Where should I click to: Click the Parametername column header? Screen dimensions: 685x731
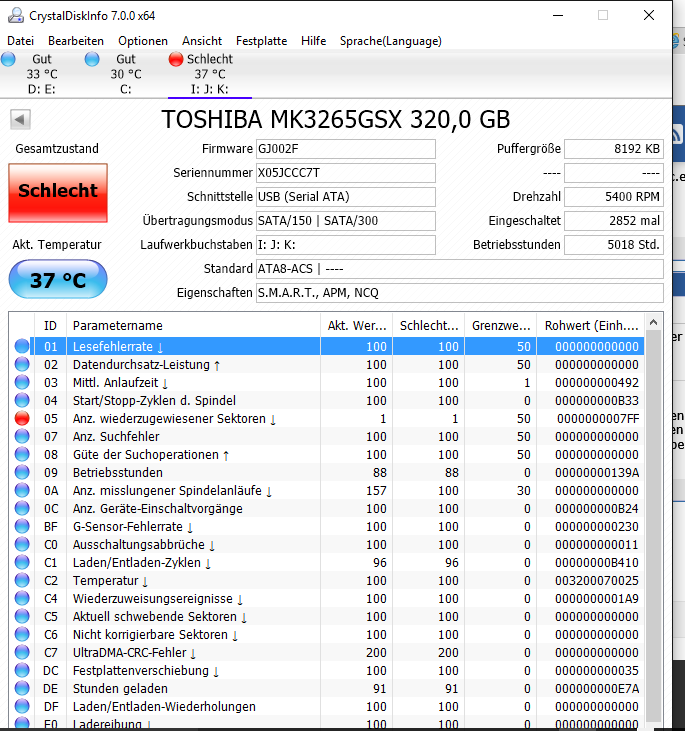[x=193, y=325]
